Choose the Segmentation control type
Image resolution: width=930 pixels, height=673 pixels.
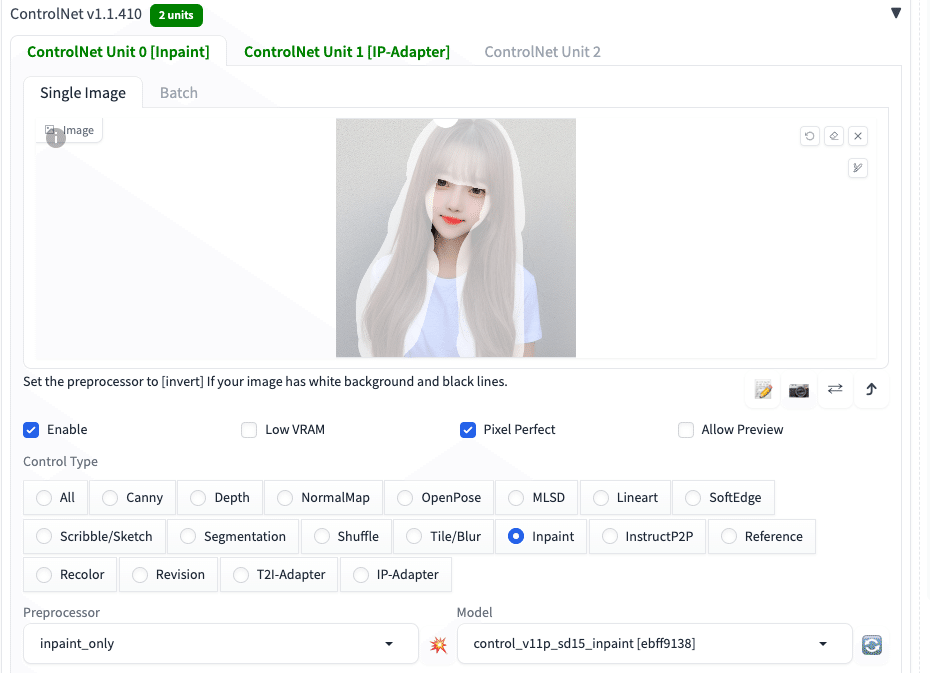tap(233, 537)
